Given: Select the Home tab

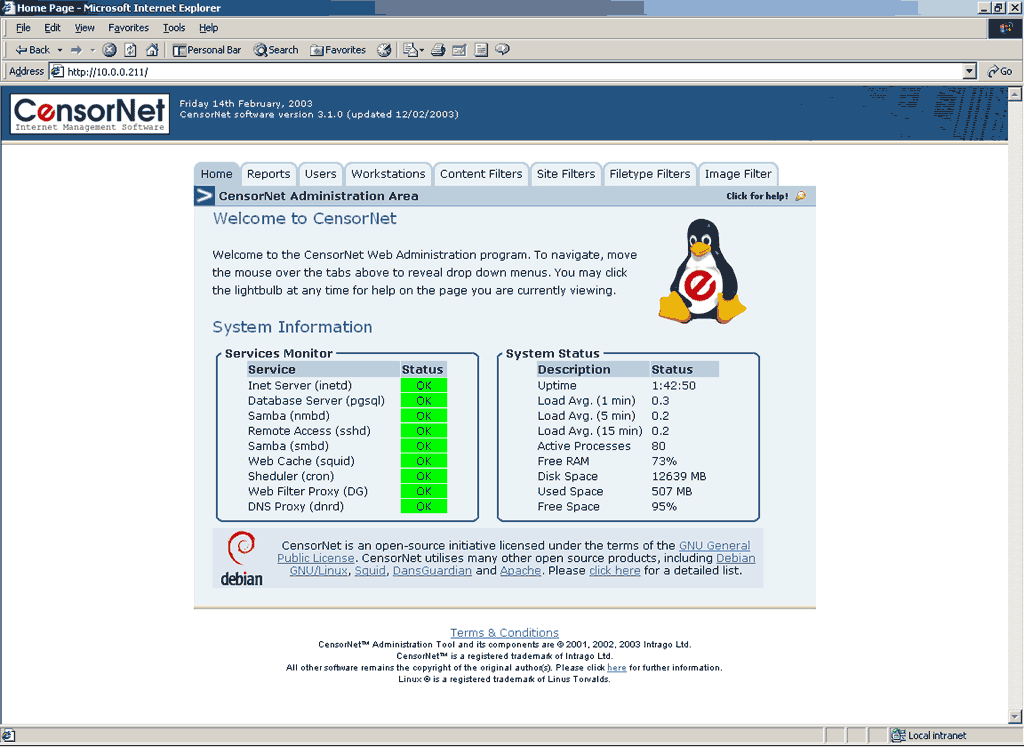Looking at the screenshot, I should coord(216,174).
